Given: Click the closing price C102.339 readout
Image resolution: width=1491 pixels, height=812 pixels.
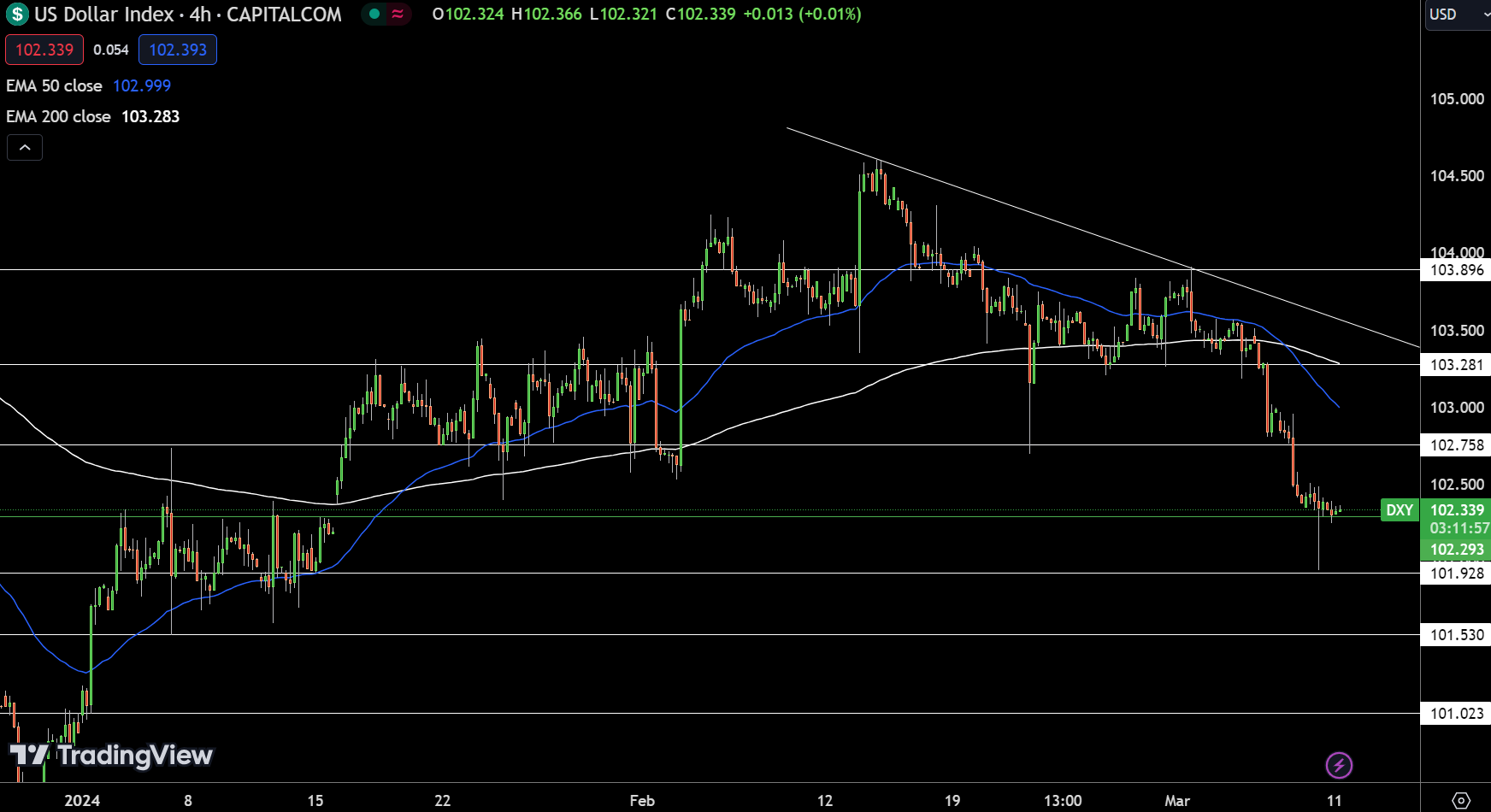Looking at the screenshot, I should [700, 15].
